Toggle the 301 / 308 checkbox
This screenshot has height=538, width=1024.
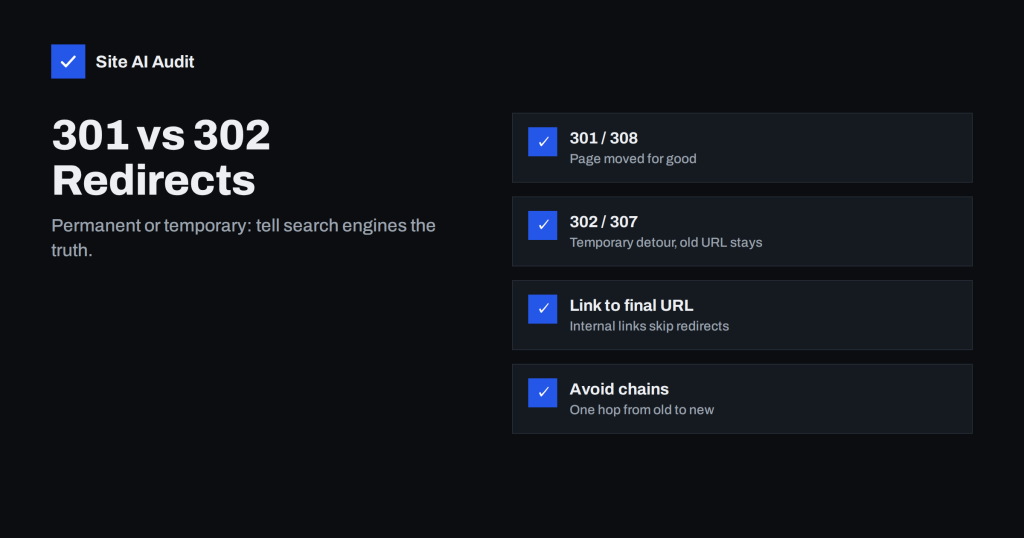pyautogui.click(x=543, y=142)
